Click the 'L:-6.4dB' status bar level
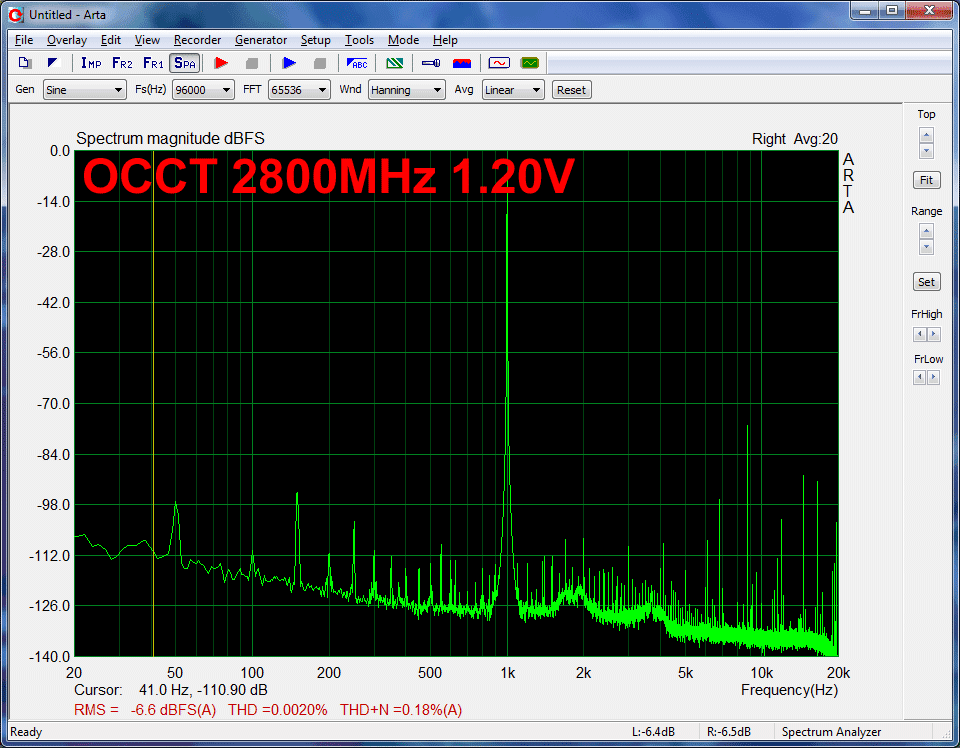 point(653,731)
